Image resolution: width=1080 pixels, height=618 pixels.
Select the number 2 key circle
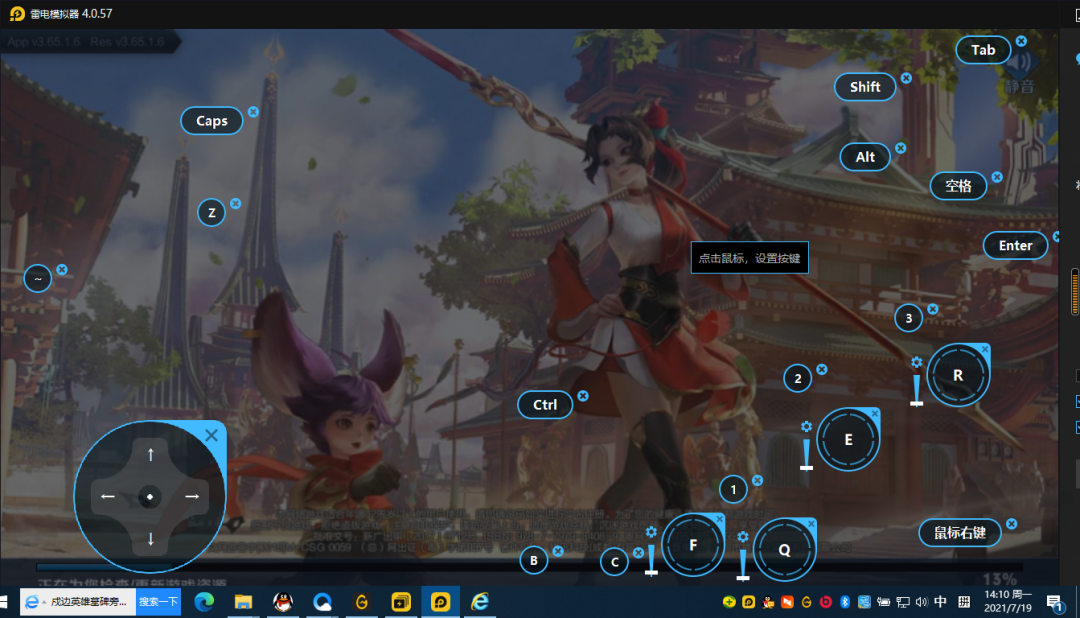point(798,378)
